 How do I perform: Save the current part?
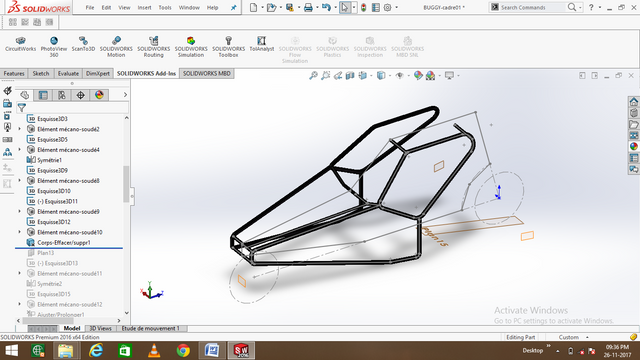point(290,7)
